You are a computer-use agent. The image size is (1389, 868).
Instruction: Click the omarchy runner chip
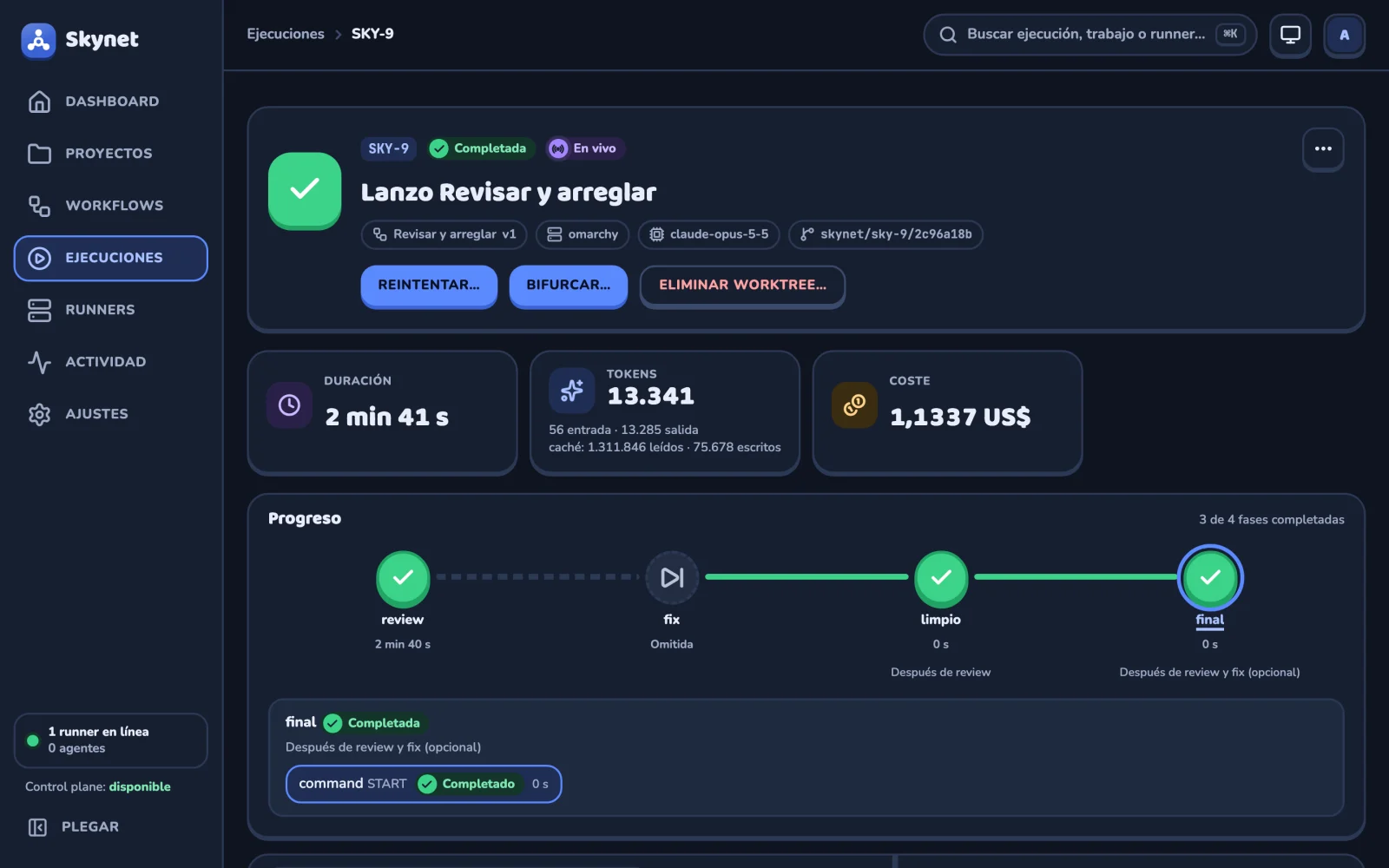click(583, 234)
